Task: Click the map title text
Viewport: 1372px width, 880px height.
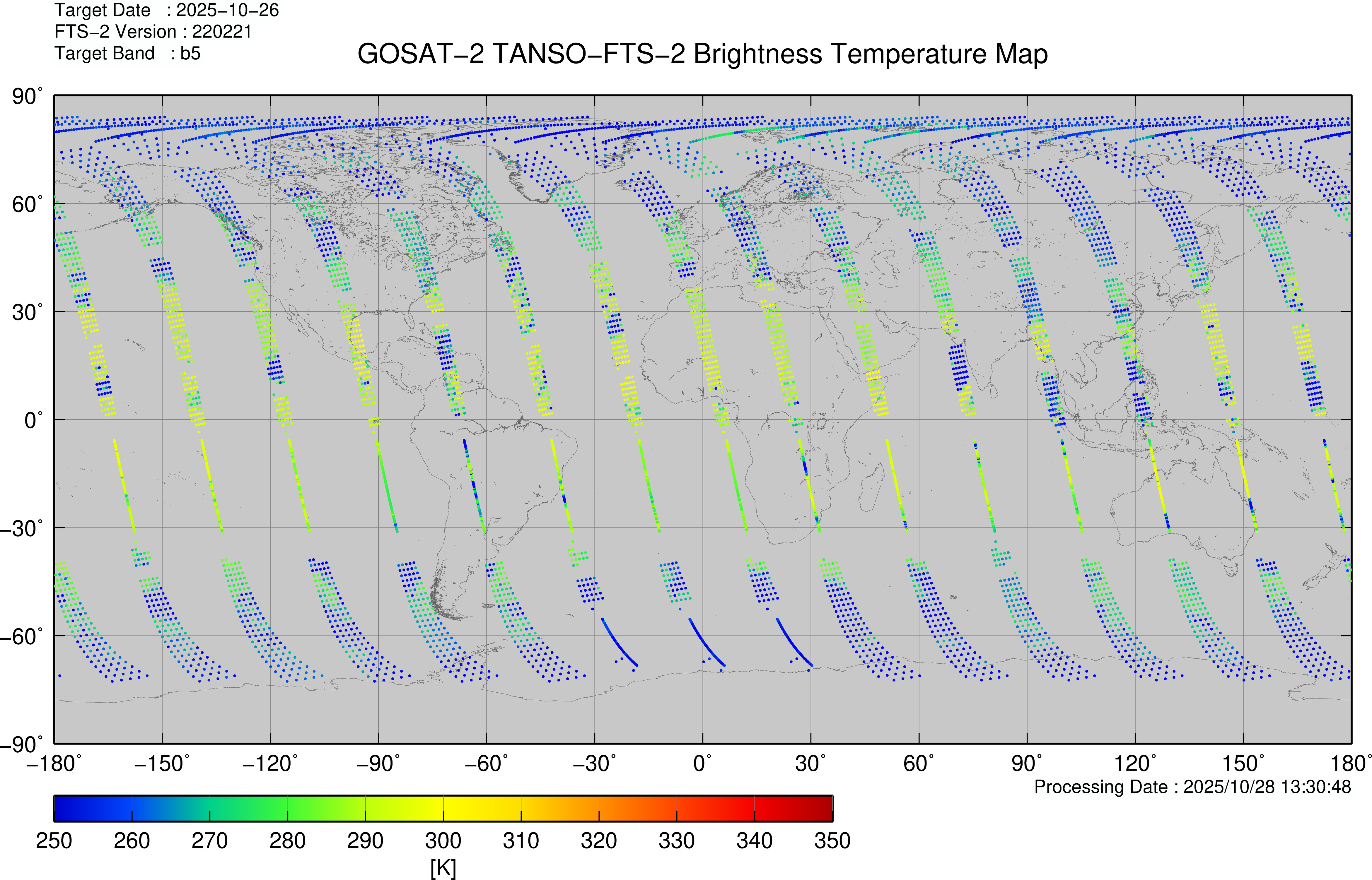Action: tap(702, 54)
